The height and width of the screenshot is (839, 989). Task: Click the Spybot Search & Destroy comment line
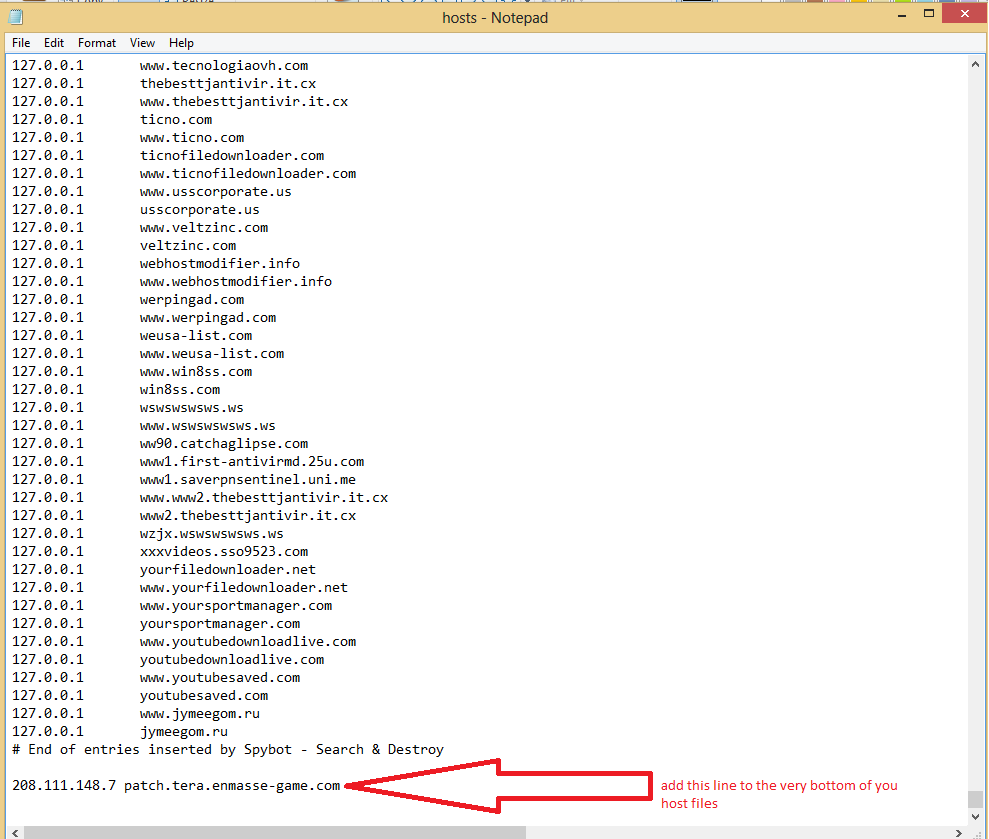coord(228,749)
